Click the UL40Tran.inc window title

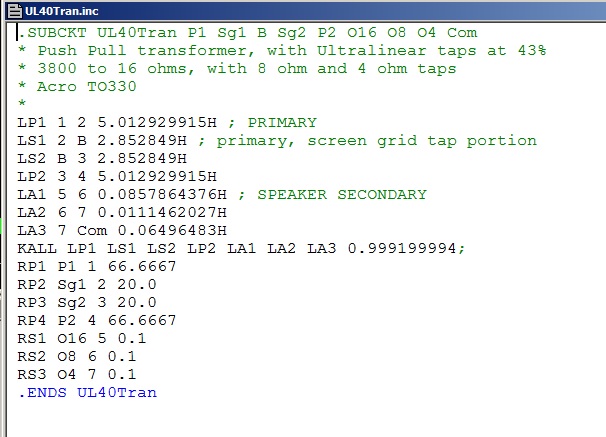61,11
